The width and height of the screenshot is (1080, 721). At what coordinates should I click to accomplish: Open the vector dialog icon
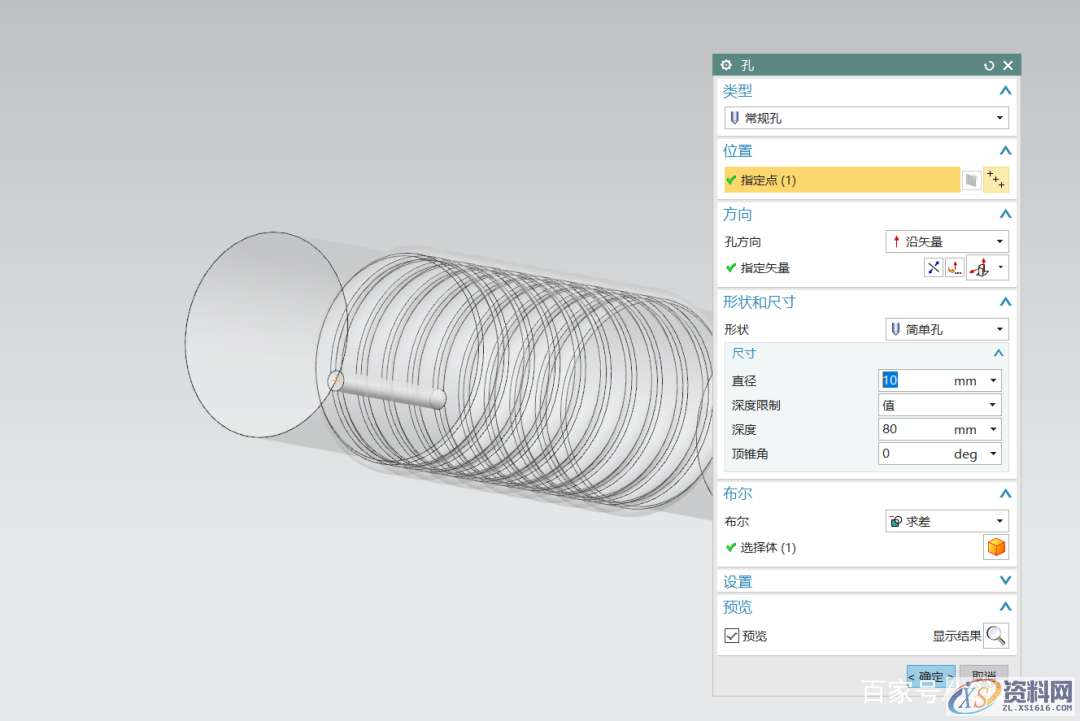coord(955,267)
